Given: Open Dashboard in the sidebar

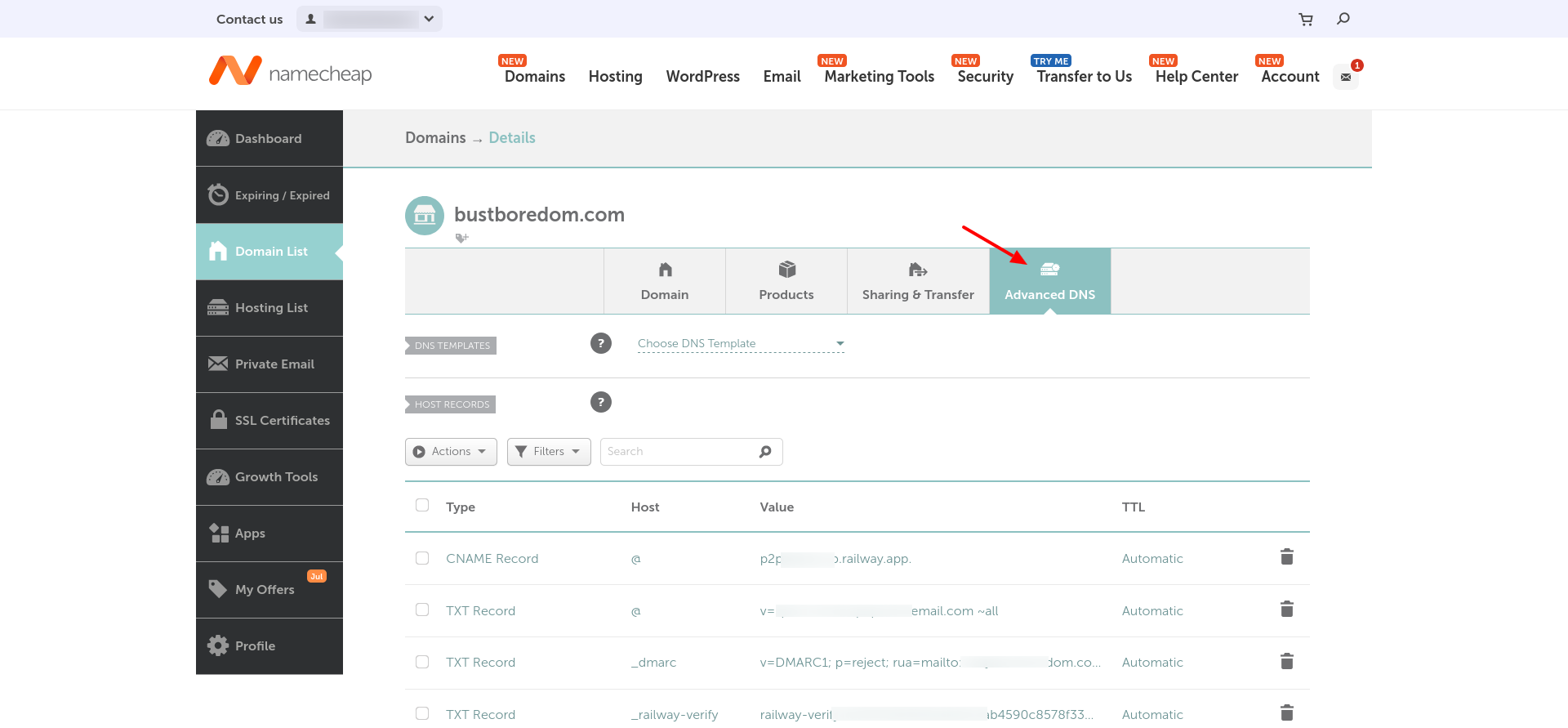Looking at the screenshot, I should pyautogui.click(x=269, y=138).
